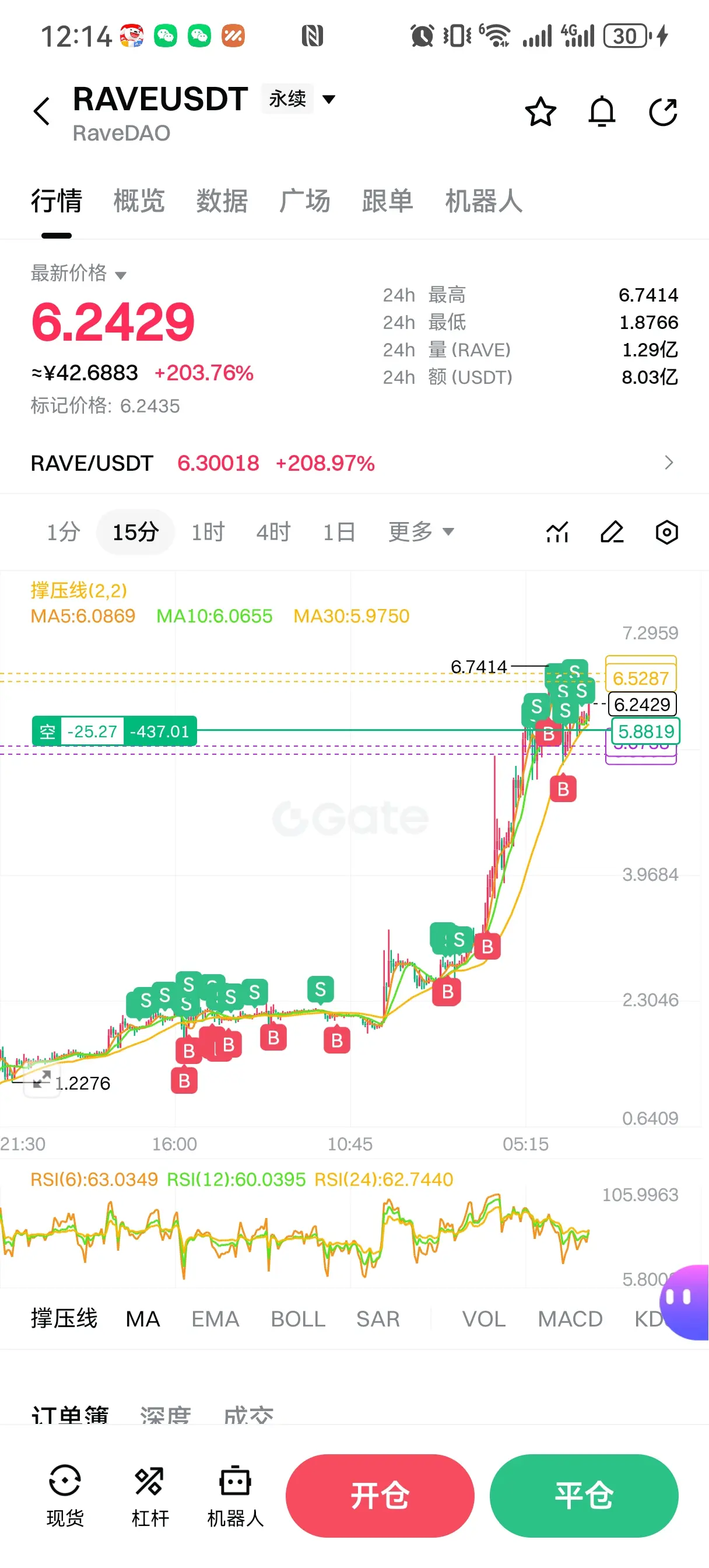Open RAVE/USDT spot pair chevron
Screen dimensions: 709x1568
[x=669, y=463]
